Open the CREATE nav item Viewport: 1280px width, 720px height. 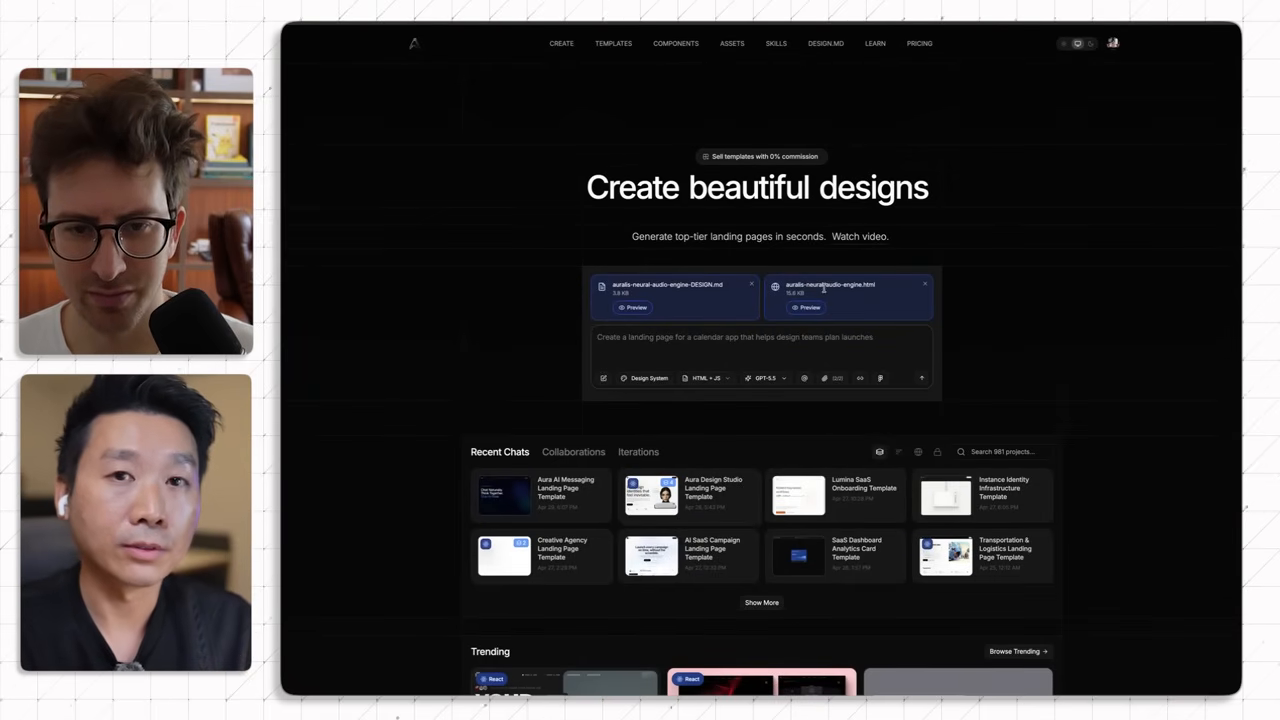point(561,44)
